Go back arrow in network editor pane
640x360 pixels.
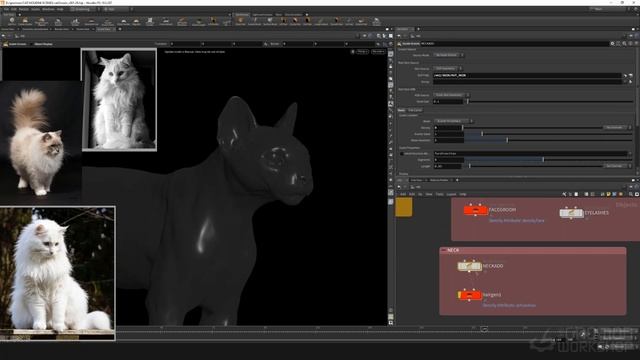point(399,187)
